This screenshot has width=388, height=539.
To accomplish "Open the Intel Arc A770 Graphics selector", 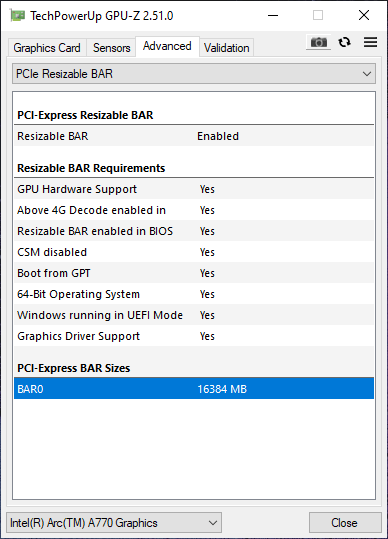I will [x=114, y=523].
